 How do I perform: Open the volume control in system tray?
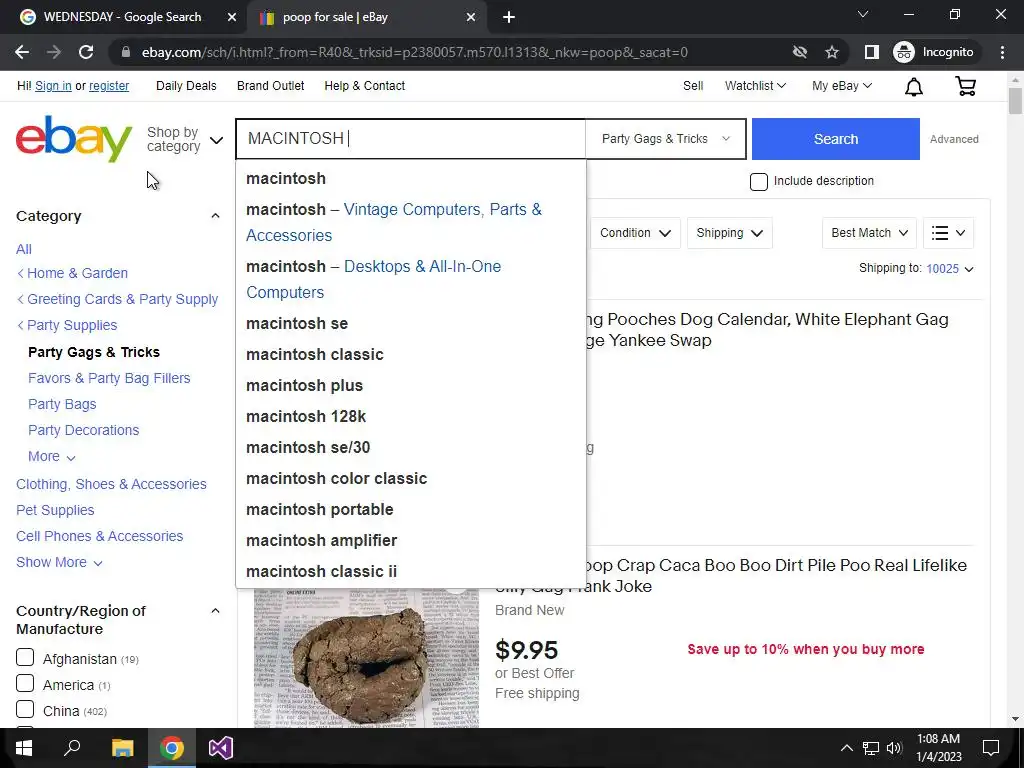[894, 748]
